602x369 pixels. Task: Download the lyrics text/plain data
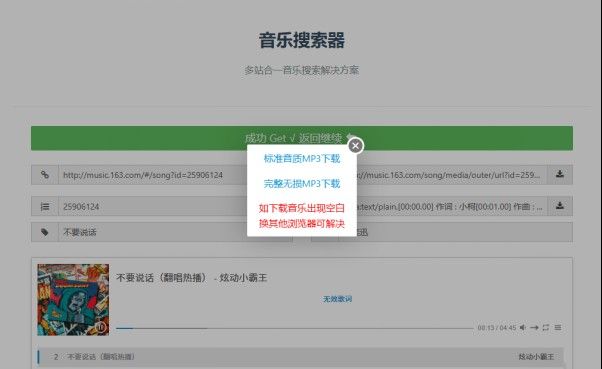(x=560, y=206)
